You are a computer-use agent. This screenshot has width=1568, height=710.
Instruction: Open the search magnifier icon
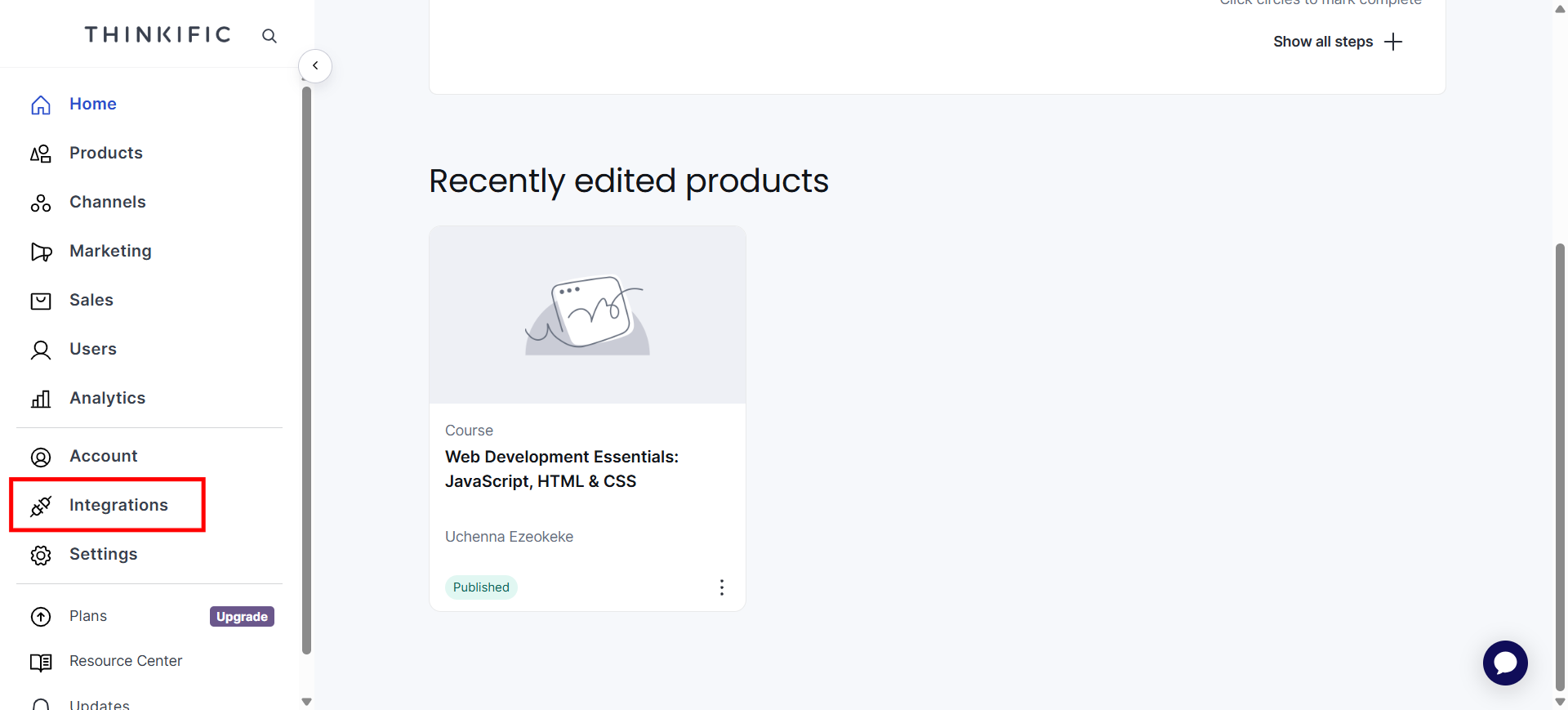click(x=269, y=36)
